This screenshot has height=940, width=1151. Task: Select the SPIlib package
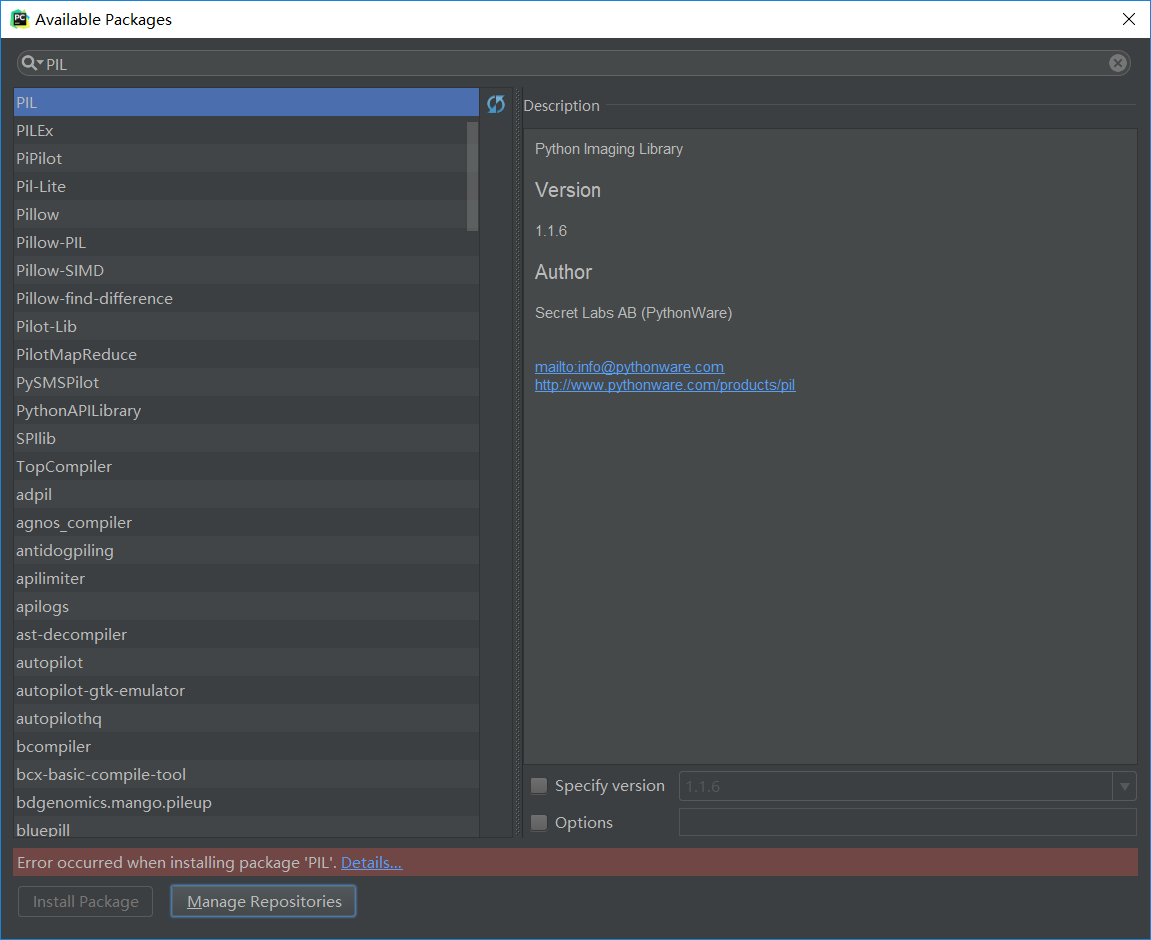(246, 438)
